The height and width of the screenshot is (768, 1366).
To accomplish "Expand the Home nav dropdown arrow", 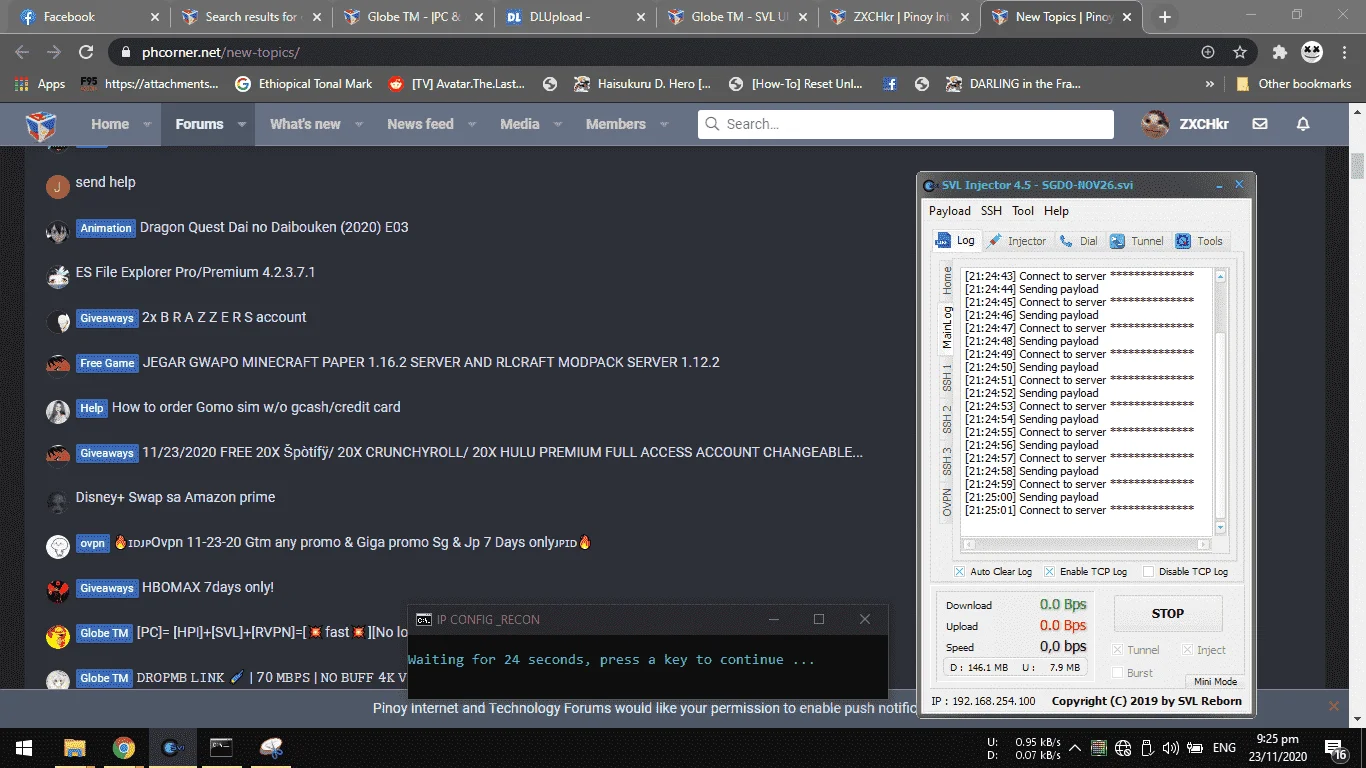I will pyautogui.click(x=147, y=125).
